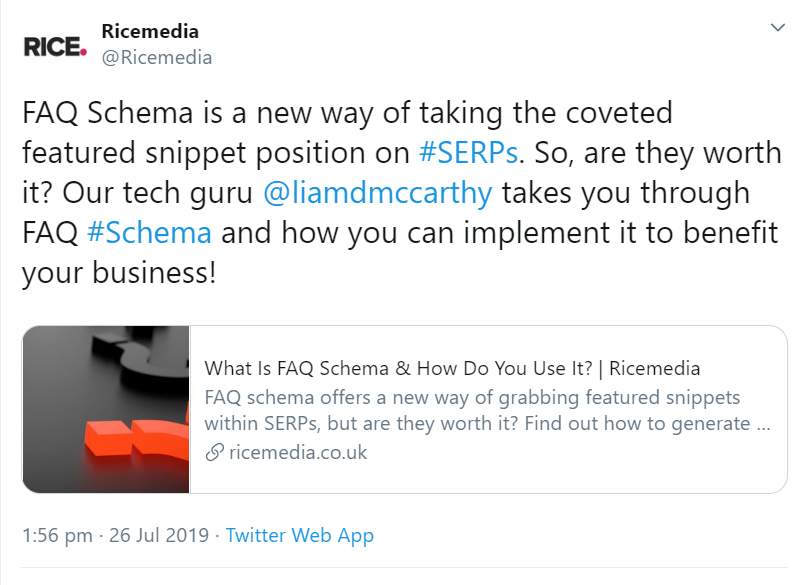Click the orange 3D shape in card image

[137, 440]
